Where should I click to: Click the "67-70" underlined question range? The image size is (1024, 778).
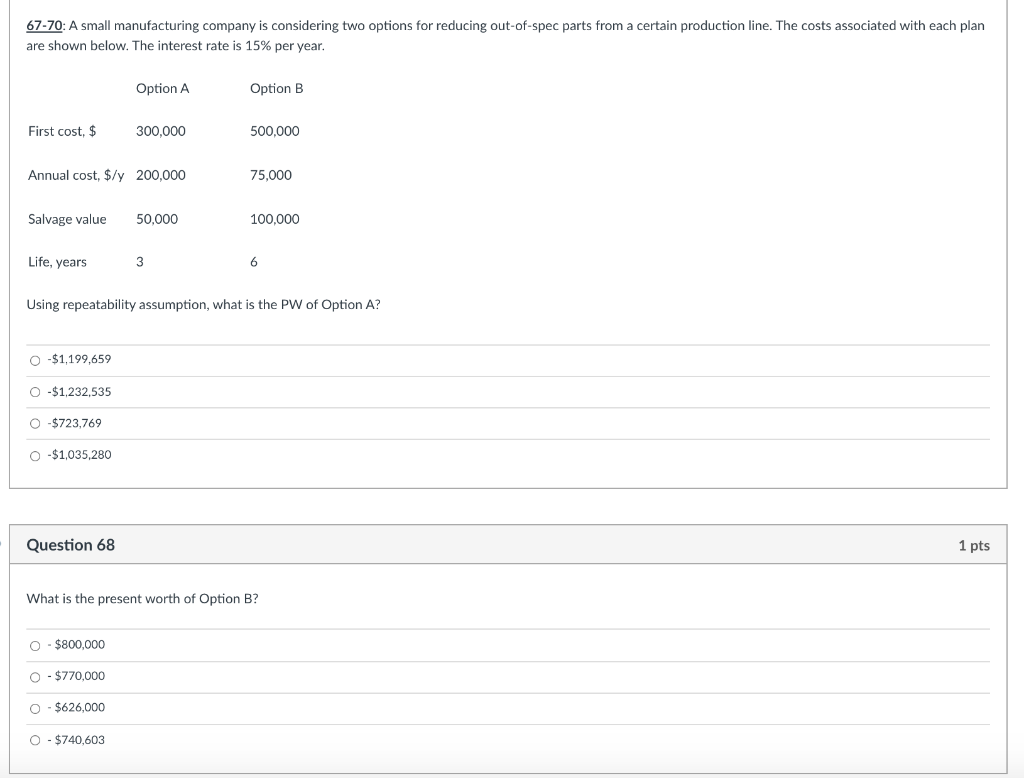point(44,25)
